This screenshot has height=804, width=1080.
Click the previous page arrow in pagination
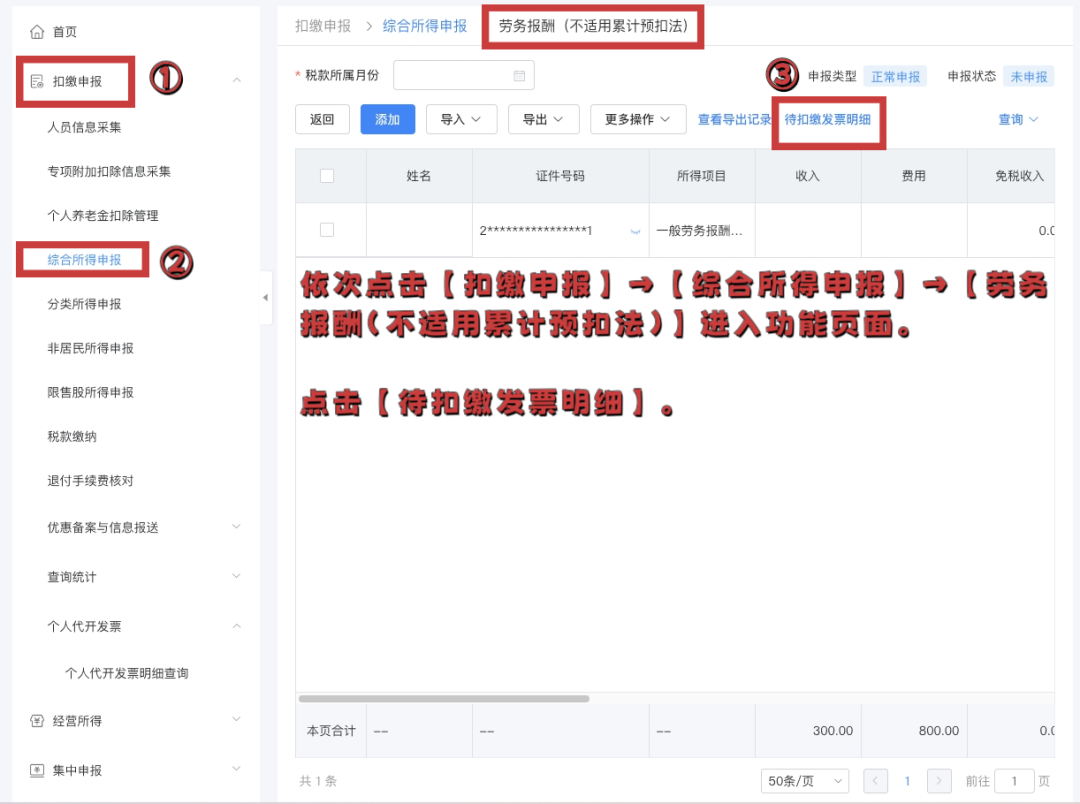(876, 780)
